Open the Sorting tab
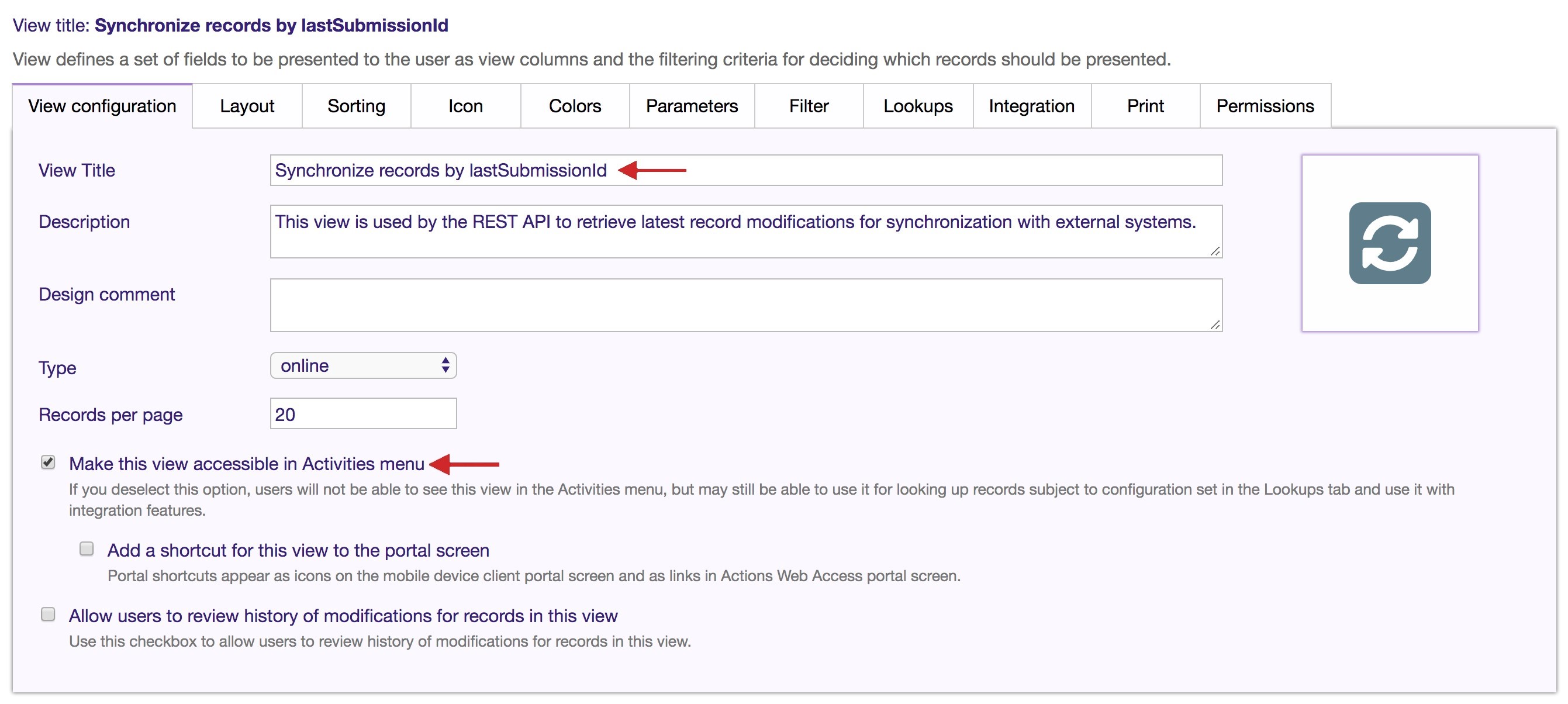Viewport: 1568px width, 704px height. click(x=356, y=105)
